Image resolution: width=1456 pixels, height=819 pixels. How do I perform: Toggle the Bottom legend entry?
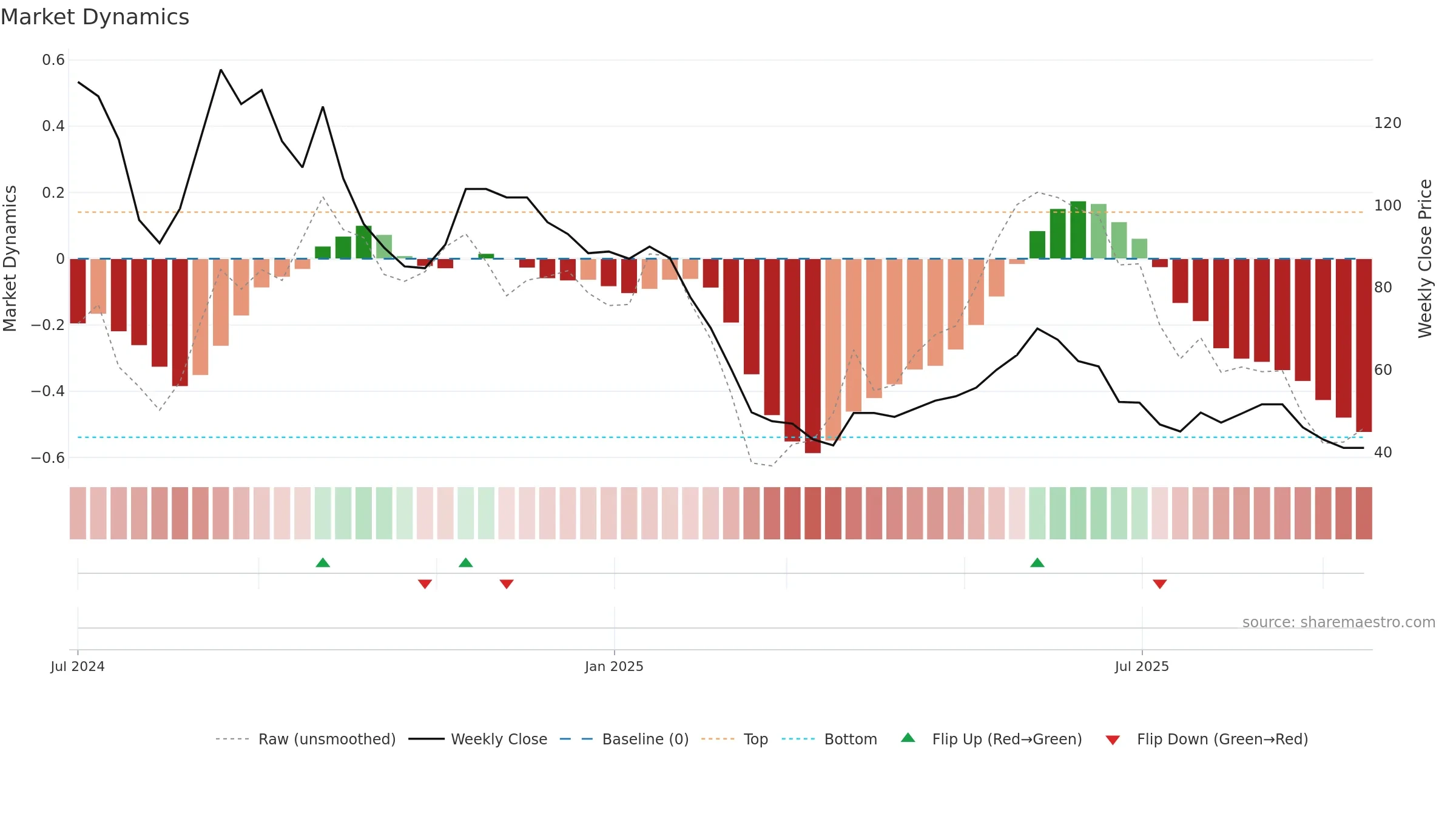(x=829, y=739)
